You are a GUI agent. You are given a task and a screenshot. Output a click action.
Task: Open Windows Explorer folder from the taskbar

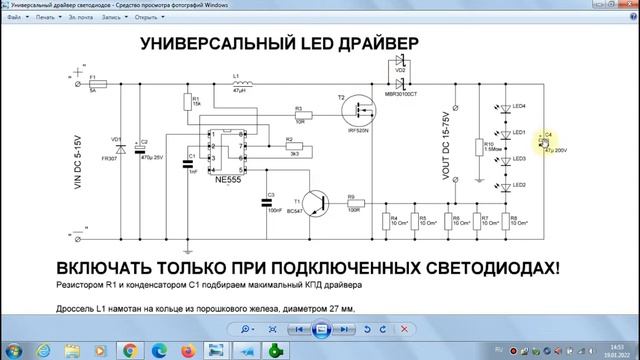72,351
